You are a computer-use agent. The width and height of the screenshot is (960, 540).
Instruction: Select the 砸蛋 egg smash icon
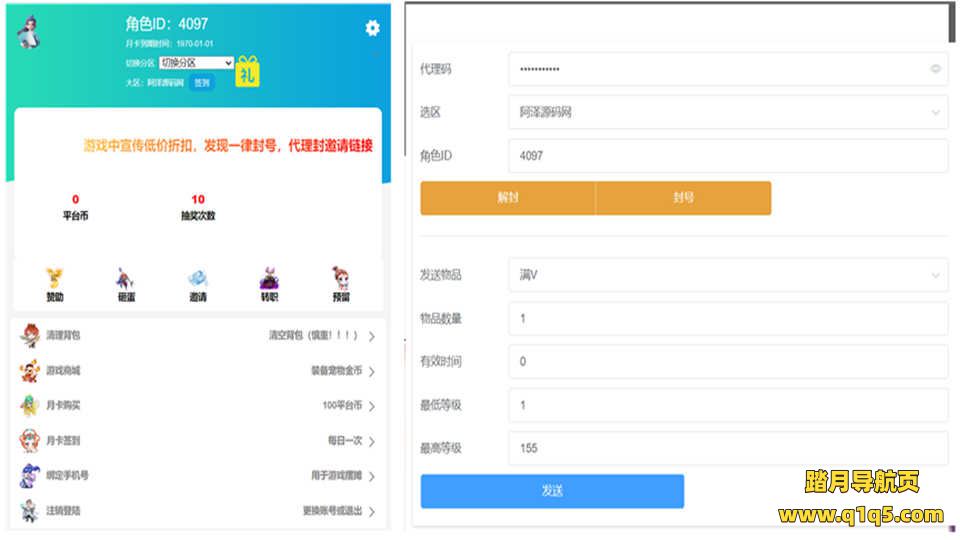(x=126, y=284)
